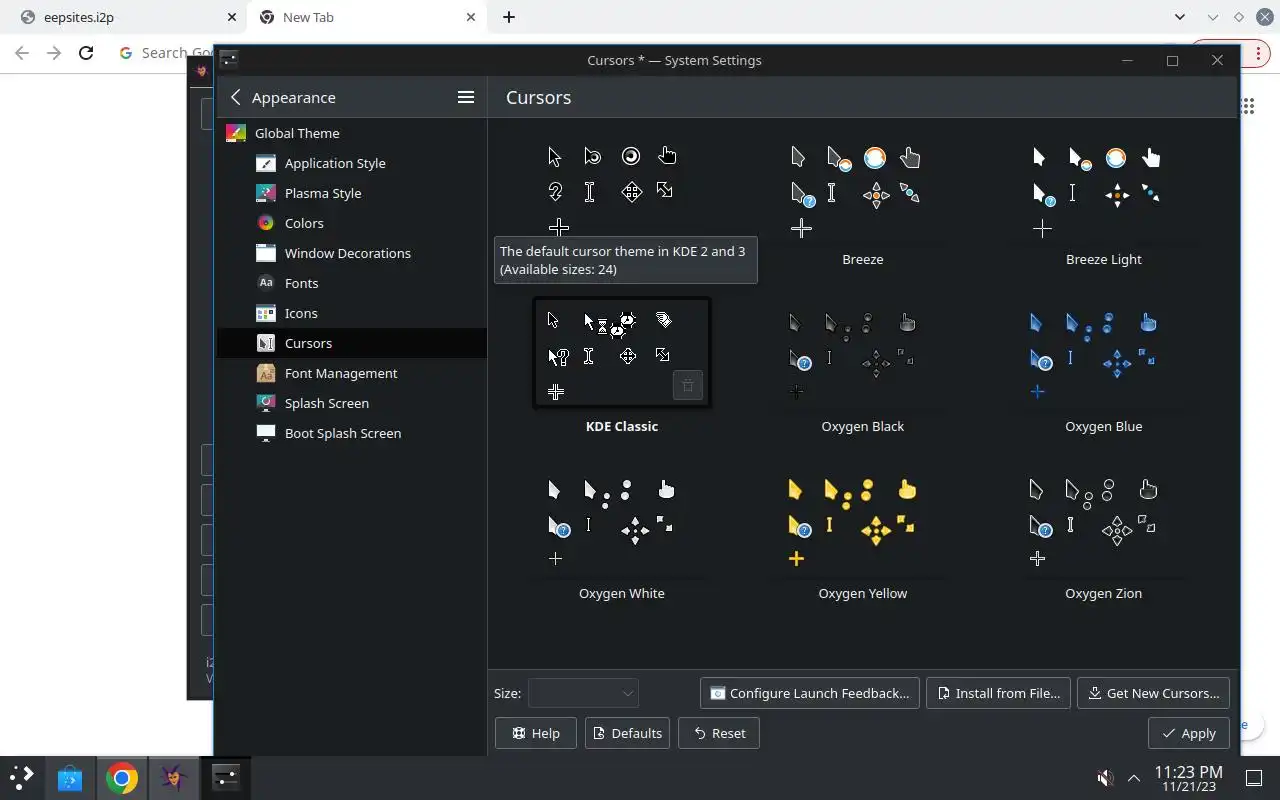Click the Font Management icon
Viewport: 1280px width, 800px height.
coord(265,373)
